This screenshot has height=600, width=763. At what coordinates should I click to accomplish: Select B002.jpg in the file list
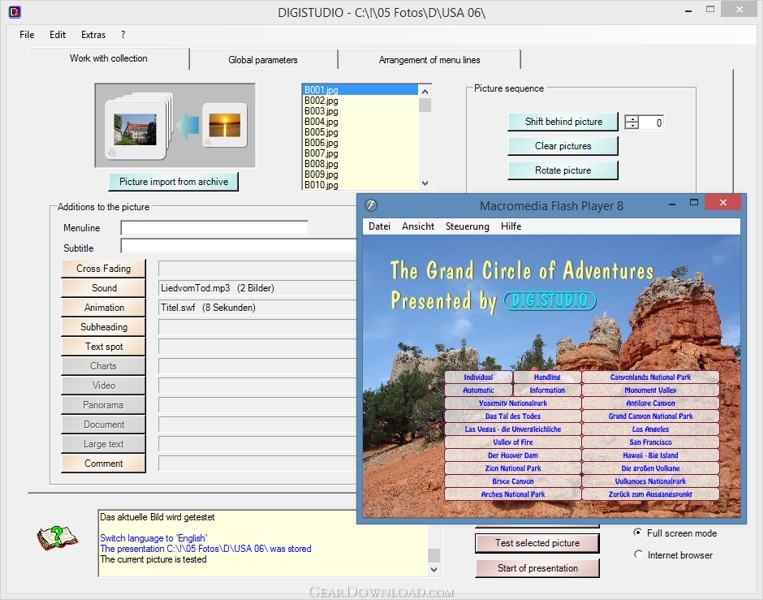coord(360,100)
